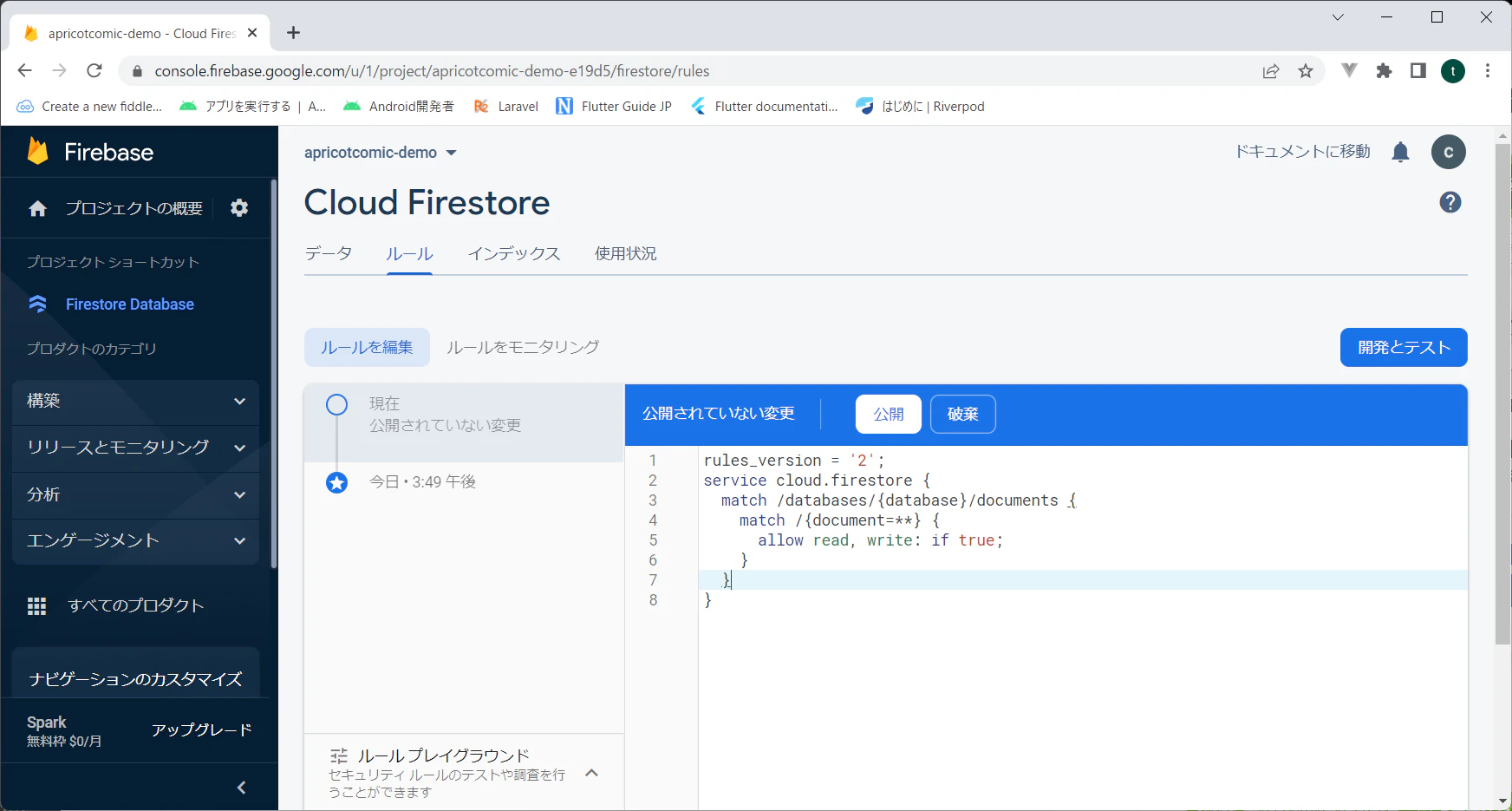The width and height of the screenshot is (1512, 811).
Task: Expand the 分析 sidebar category
Action: [x=136, y=495]
